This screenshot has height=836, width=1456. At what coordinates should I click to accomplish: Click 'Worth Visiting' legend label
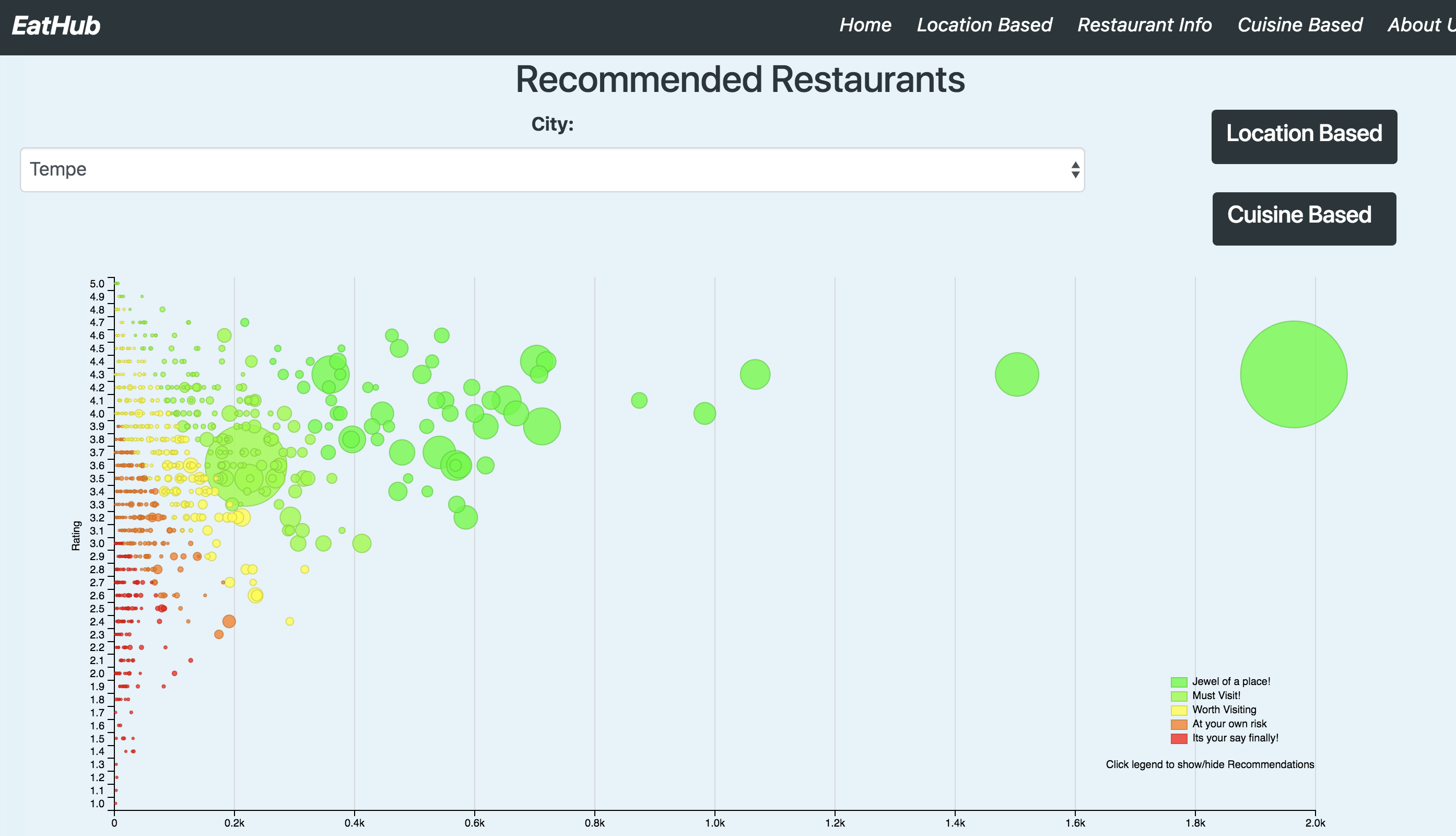click(x=1224, y=710)
